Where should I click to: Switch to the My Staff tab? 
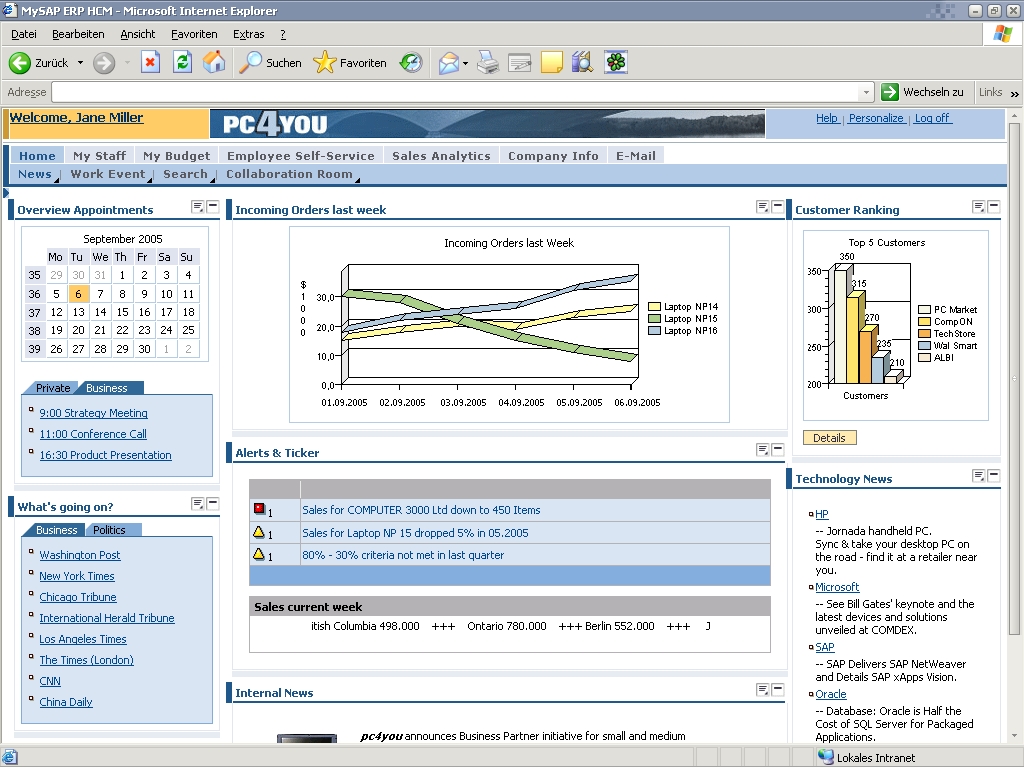click(99, 155)
